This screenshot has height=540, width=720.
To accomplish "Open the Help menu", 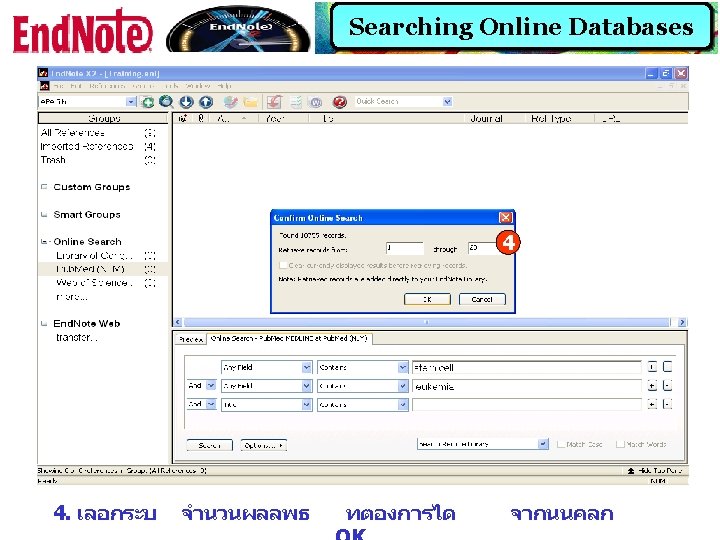I will [225, 86].
